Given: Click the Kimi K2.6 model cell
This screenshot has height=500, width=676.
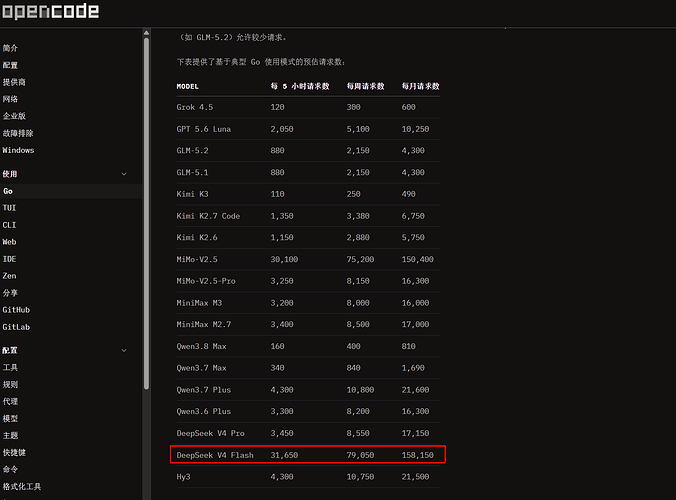Looking at the screenshot, I should (x=197, y=238).
